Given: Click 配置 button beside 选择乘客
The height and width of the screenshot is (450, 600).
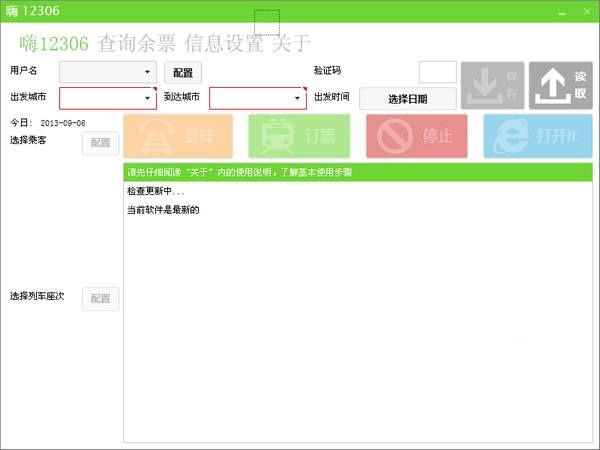Looking at the screenshot, I should (101, 143).
